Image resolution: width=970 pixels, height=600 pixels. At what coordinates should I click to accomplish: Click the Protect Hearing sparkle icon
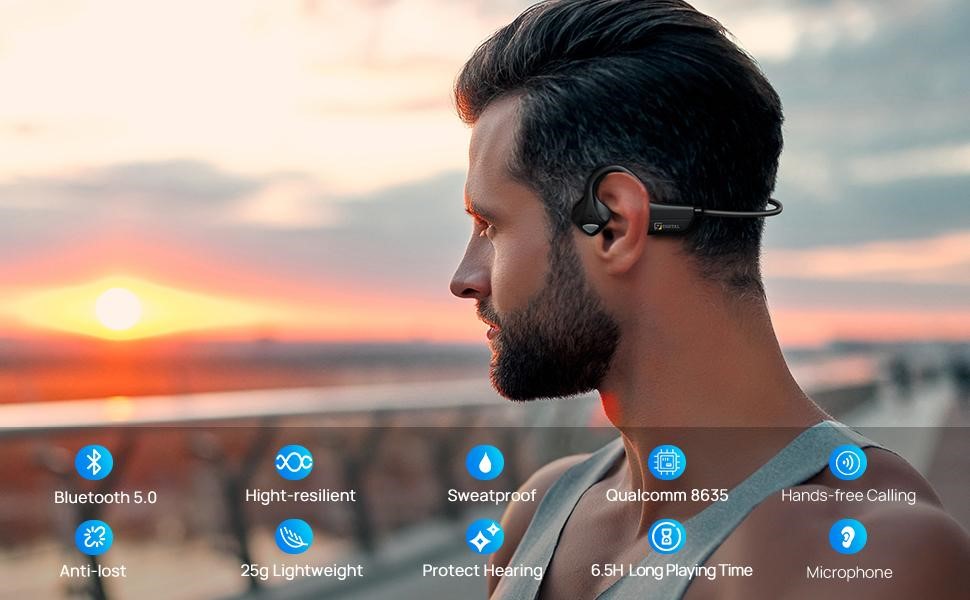click(x=485, y=537)
